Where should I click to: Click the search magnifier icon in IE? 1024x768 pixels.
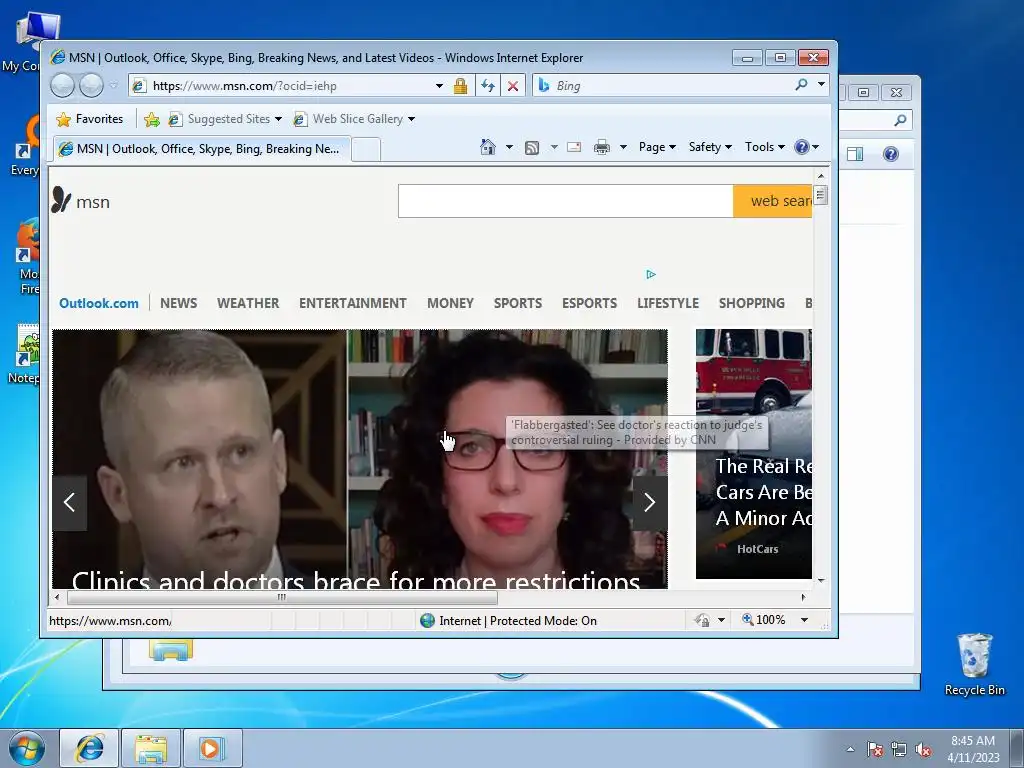(x=801, y=84)
